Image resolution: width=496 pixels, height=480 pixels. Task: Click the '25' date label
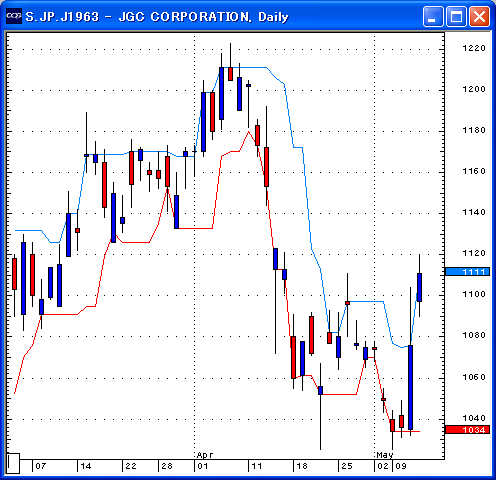[347, 466]
